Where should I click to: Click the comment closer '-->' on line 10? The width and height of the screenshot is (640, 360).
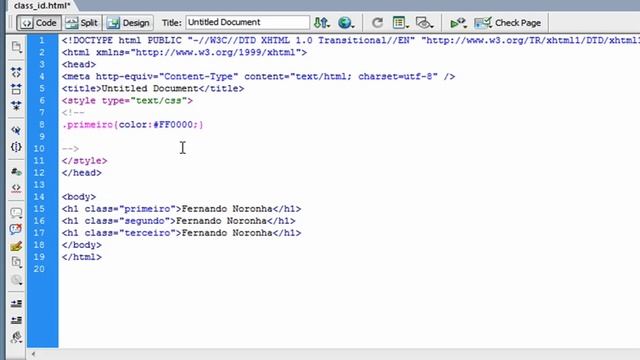(x=70, y=149)
